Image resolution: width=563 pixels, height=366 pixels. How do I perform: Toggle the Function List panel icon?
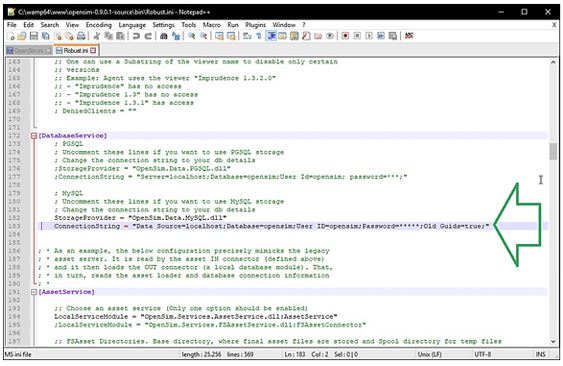coord(306,36)
